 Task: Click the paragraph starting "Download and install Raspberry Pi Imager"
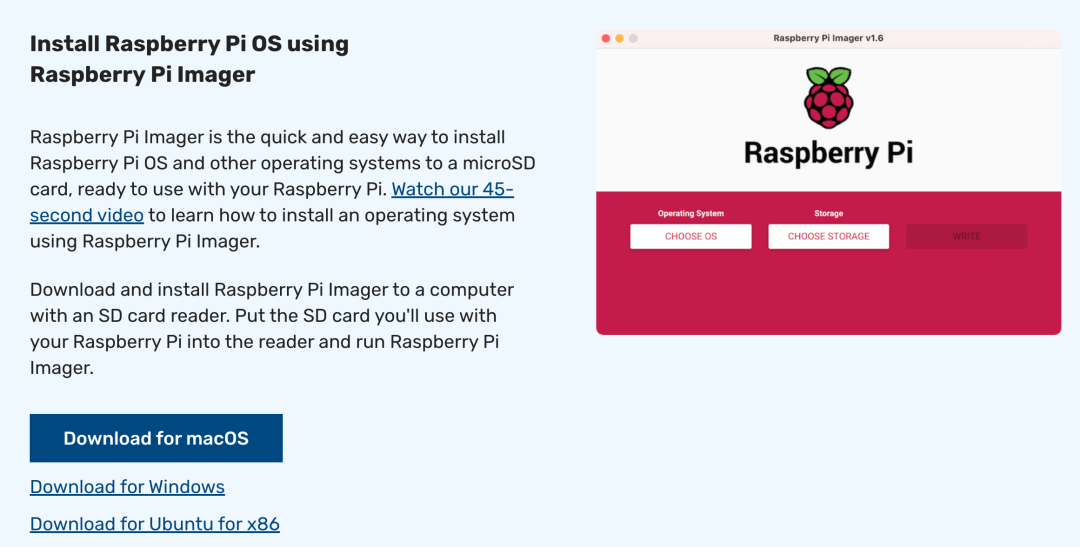pyautogui.click(x=272, y=329)
